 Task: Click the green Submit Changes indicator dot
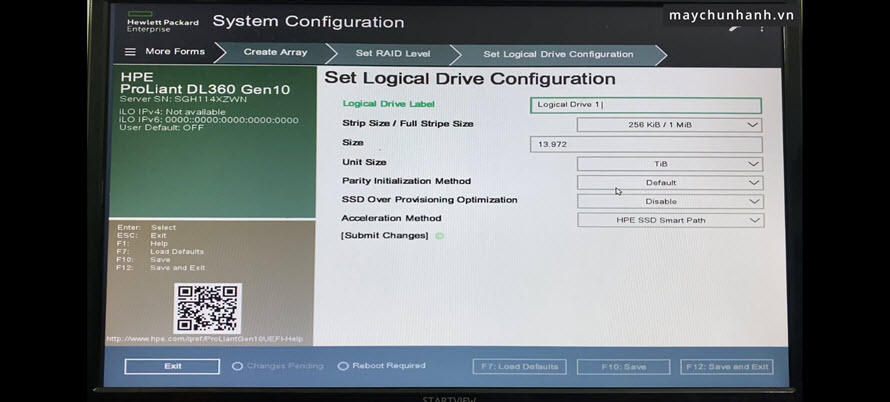439,236
